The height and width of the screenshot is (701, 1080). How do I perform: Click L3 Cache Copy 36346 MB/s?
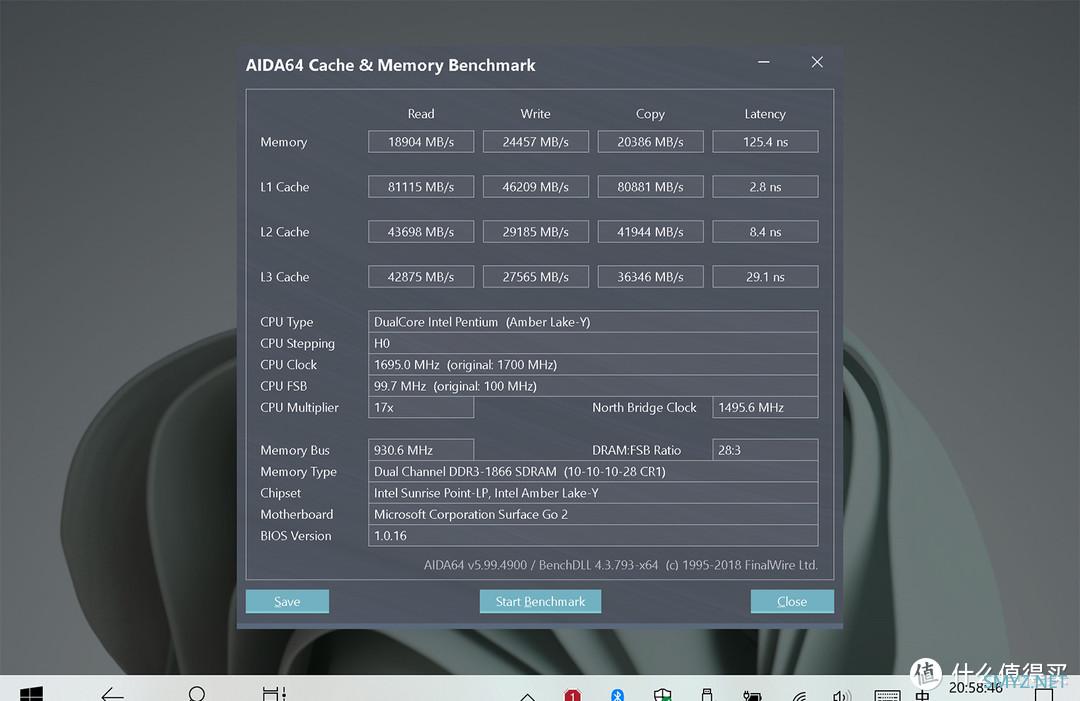click(650, 277)
